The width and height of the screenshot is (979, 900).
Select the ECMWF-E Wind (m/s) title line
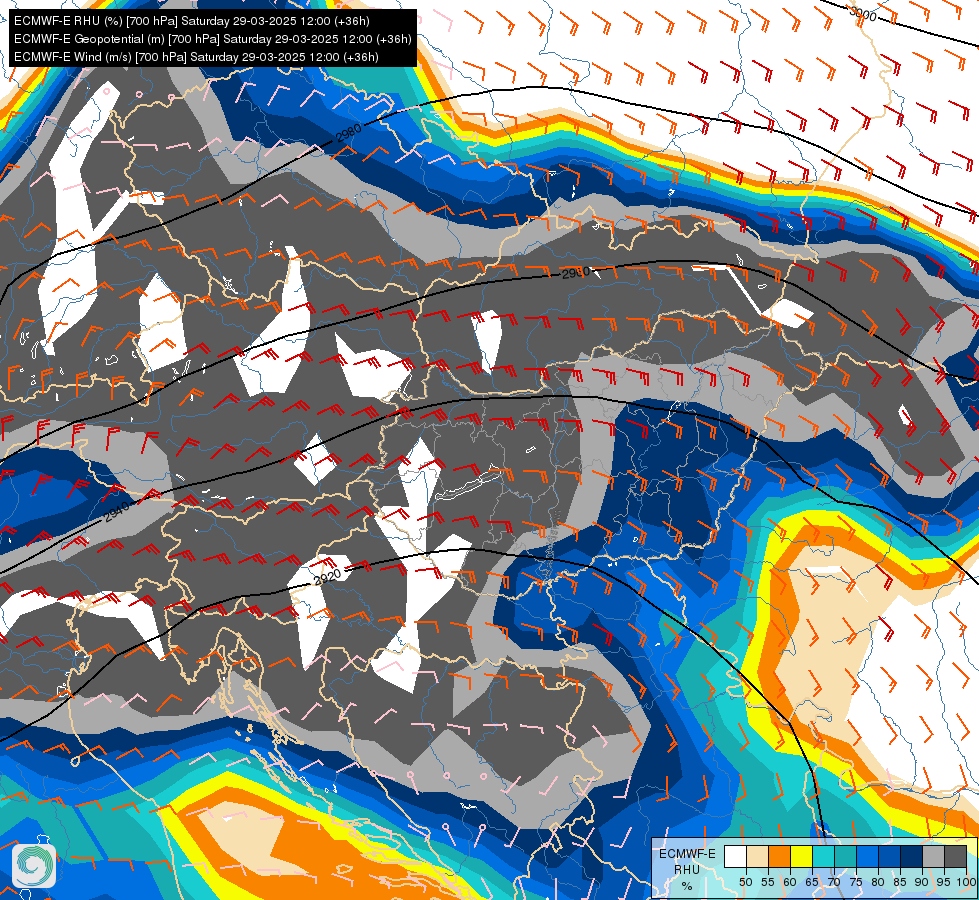pos(196,57)
